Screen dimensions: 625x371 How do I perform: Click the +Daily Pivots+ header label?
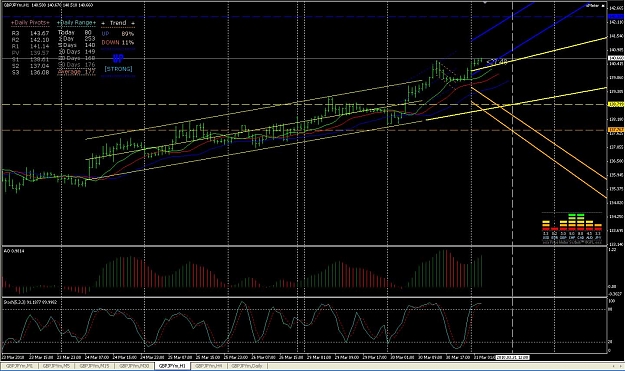(30, 23)
